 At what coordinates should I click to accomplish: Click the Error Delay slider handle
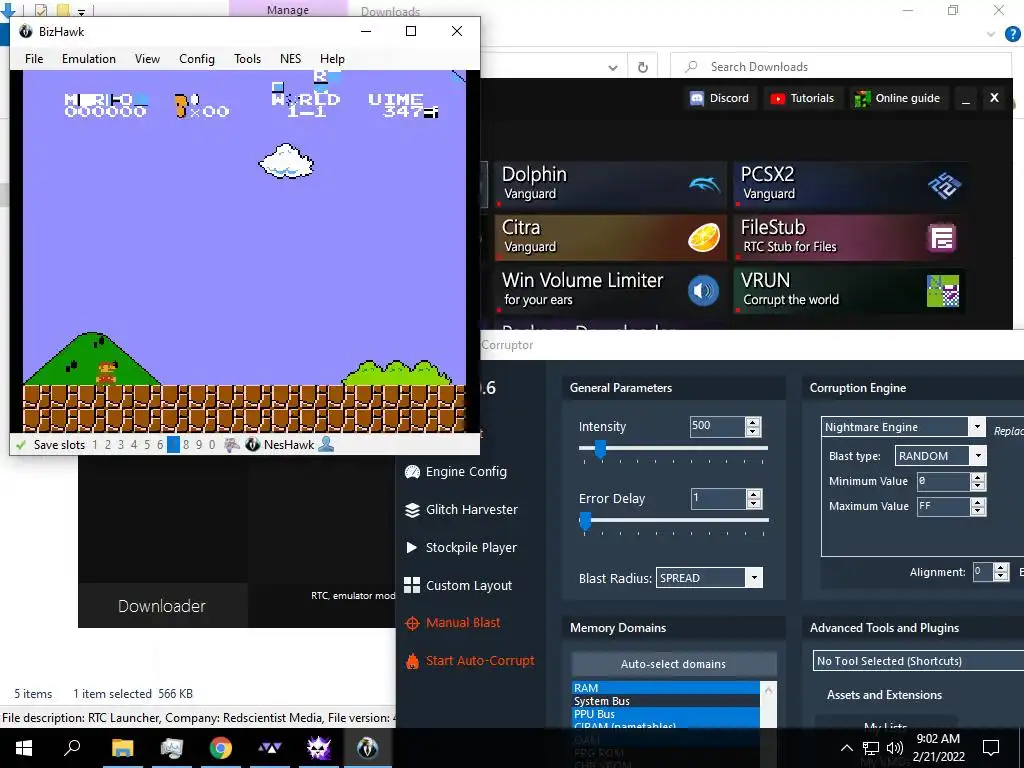click(586, 521)
